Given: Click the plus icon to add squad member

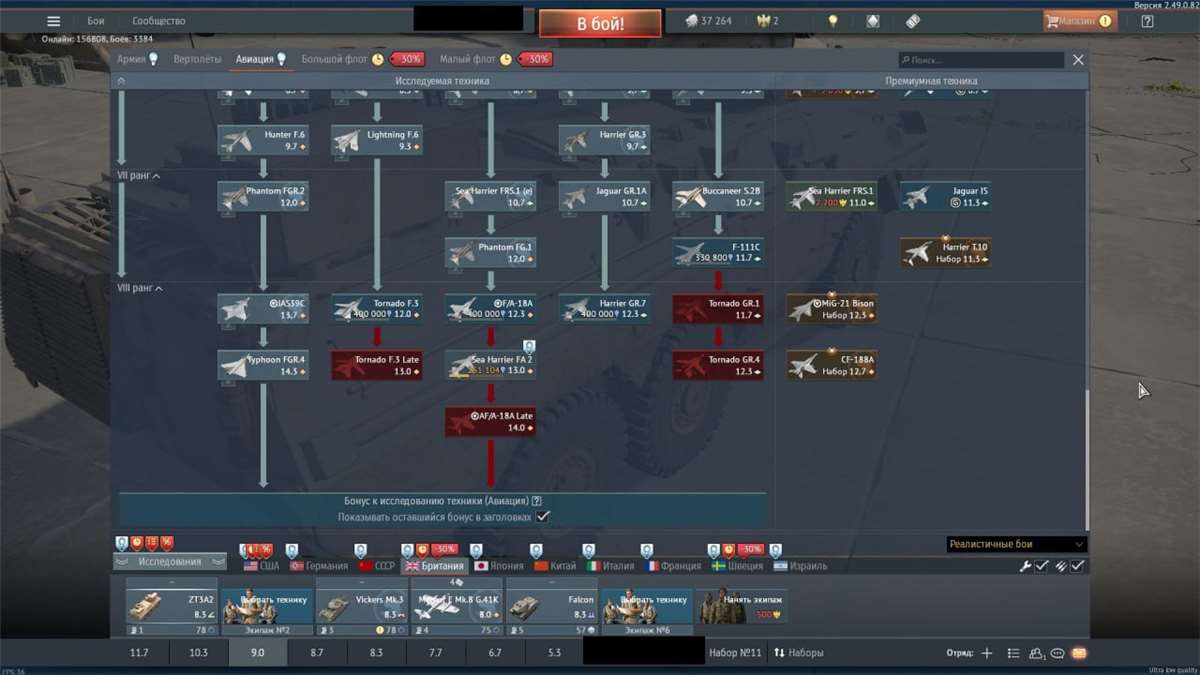Looking at the screenshot, I should point(986,653).
